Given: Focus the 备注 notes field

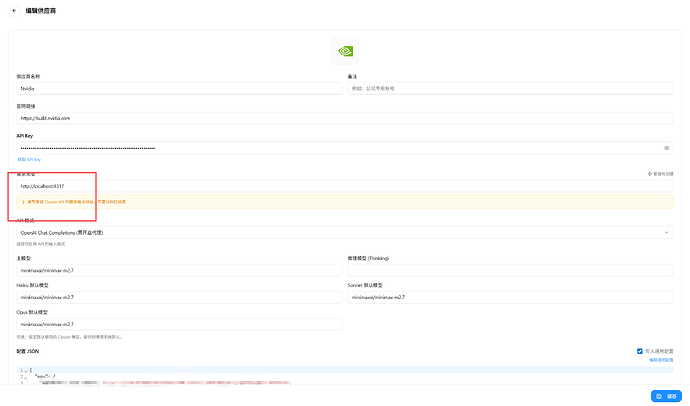Looking at the screenshot, I should click(x=510, y=88).
